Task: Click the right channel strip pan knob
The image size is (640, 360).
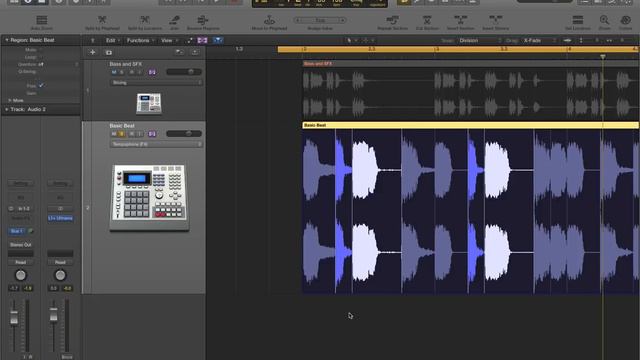Action: [x=60, y=275]
